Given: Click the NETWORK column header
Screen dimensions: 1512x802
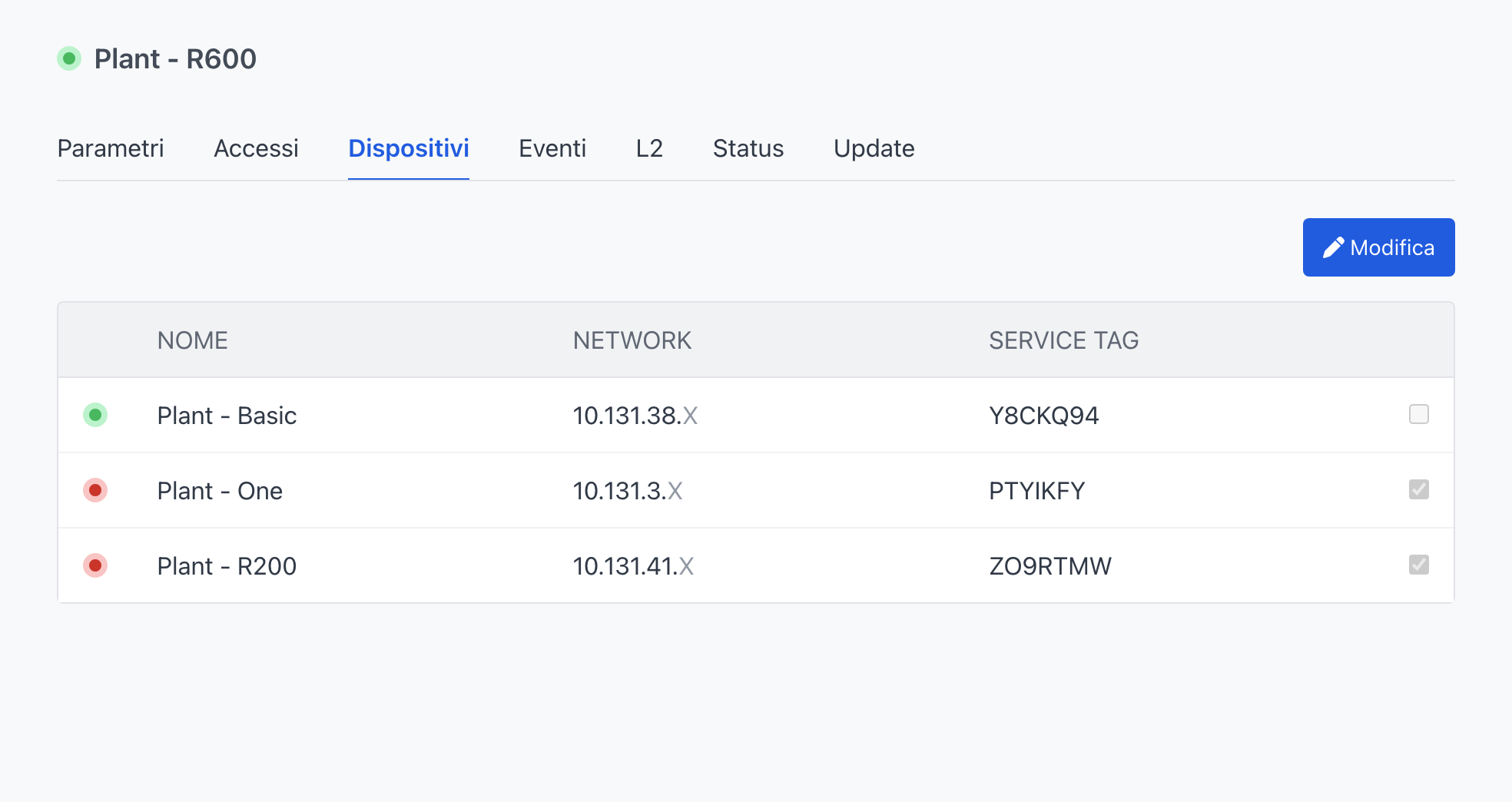Looking at the screenshot, I should coord(632,340).
